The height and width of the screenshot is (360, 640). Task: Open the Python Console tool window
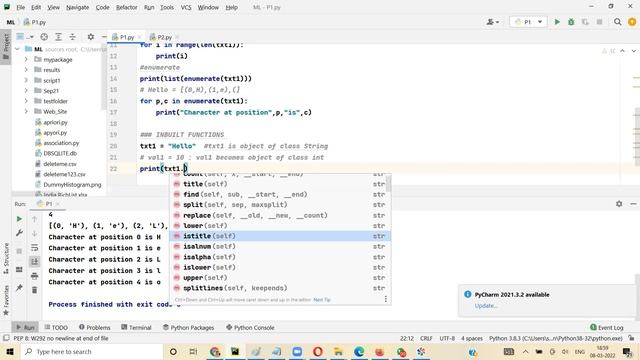pyautogui.click(x=250, y=327)
